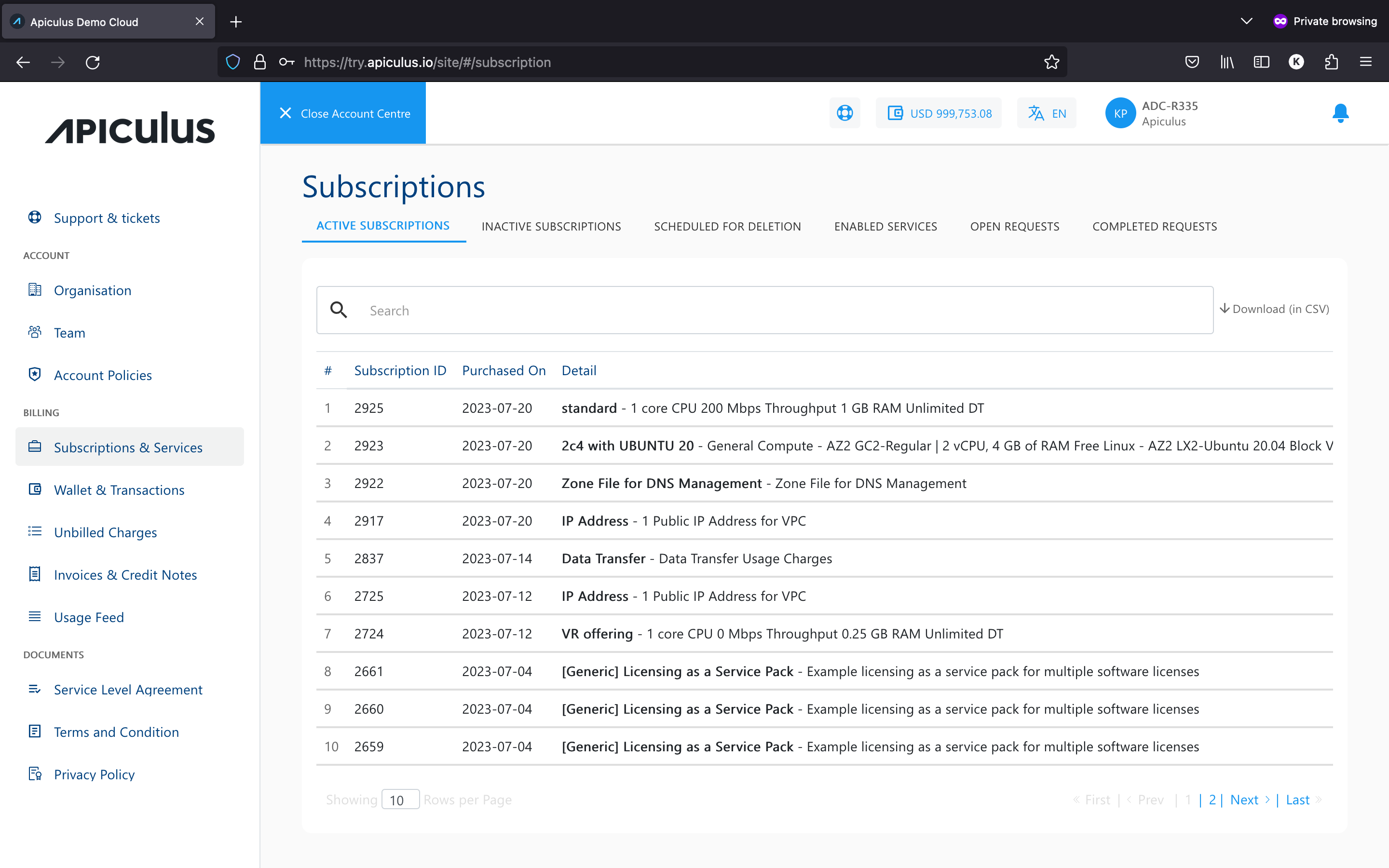Go to Wallet & Transactions
Screen dimensions: 1389x868
click(x=119, y=489)
